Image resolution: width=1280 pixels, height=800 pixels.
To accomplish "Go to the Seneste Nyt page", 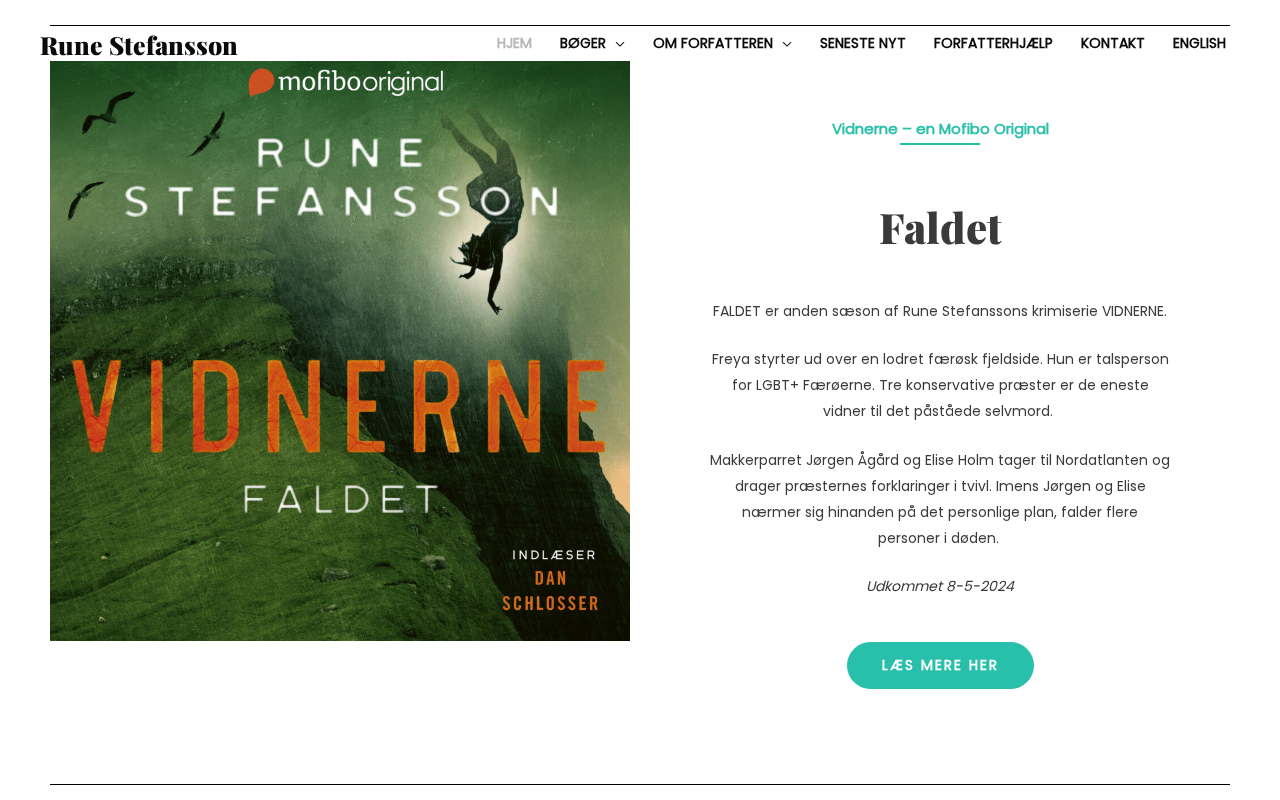I will (863, 44).
